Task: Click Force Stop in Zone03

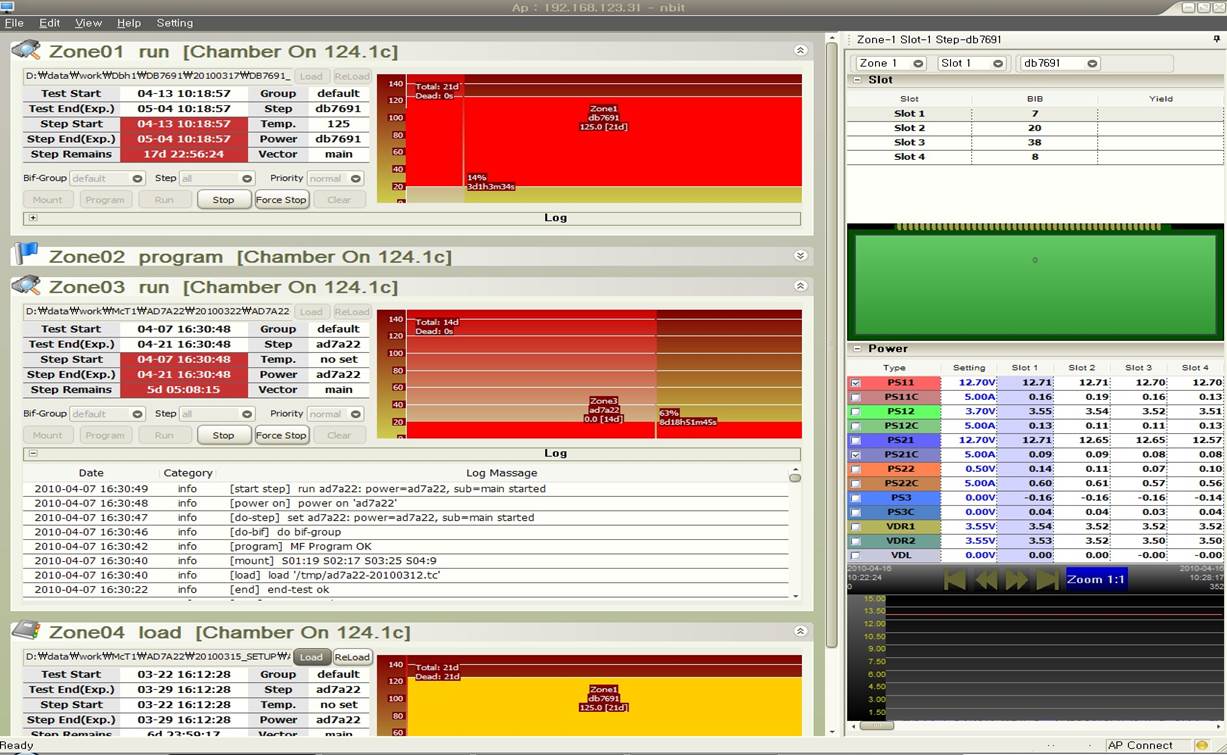Action: click(282, 435)
